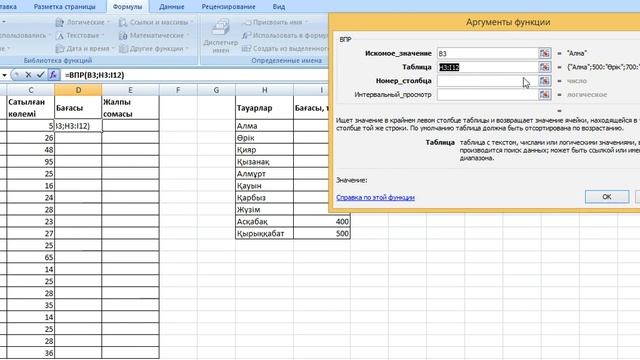Image resolution: width=640 pixels, height=360 pixels.
Task: Click cell containing Қырыққабат
Action: [264, 233]
